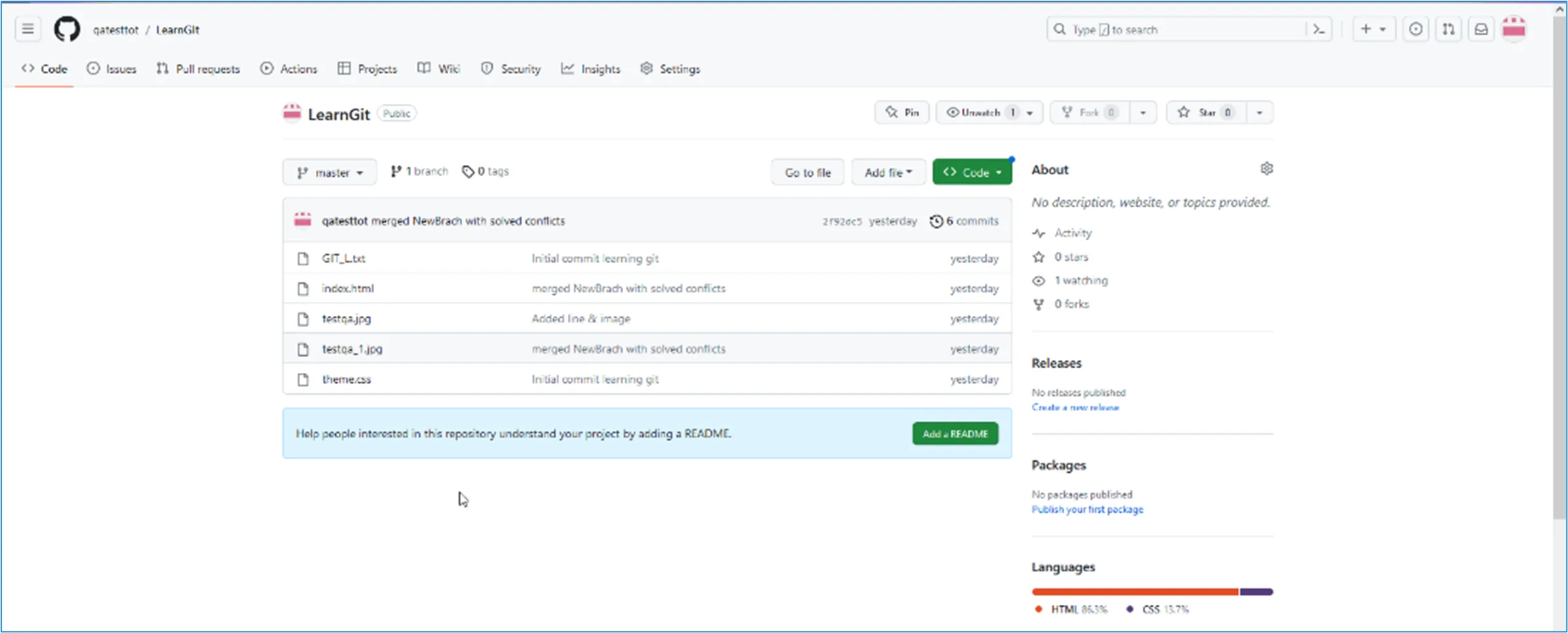This screenshot has height=633, width=1568.
Task: Open the global navigation hamburger menu
Action: coord(28,29)
